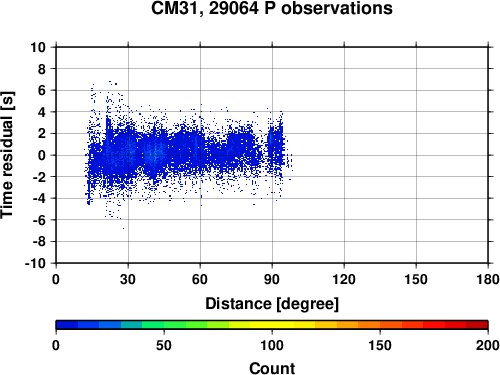Select the yellow segment near 100 on colorbar

(272, 325)
